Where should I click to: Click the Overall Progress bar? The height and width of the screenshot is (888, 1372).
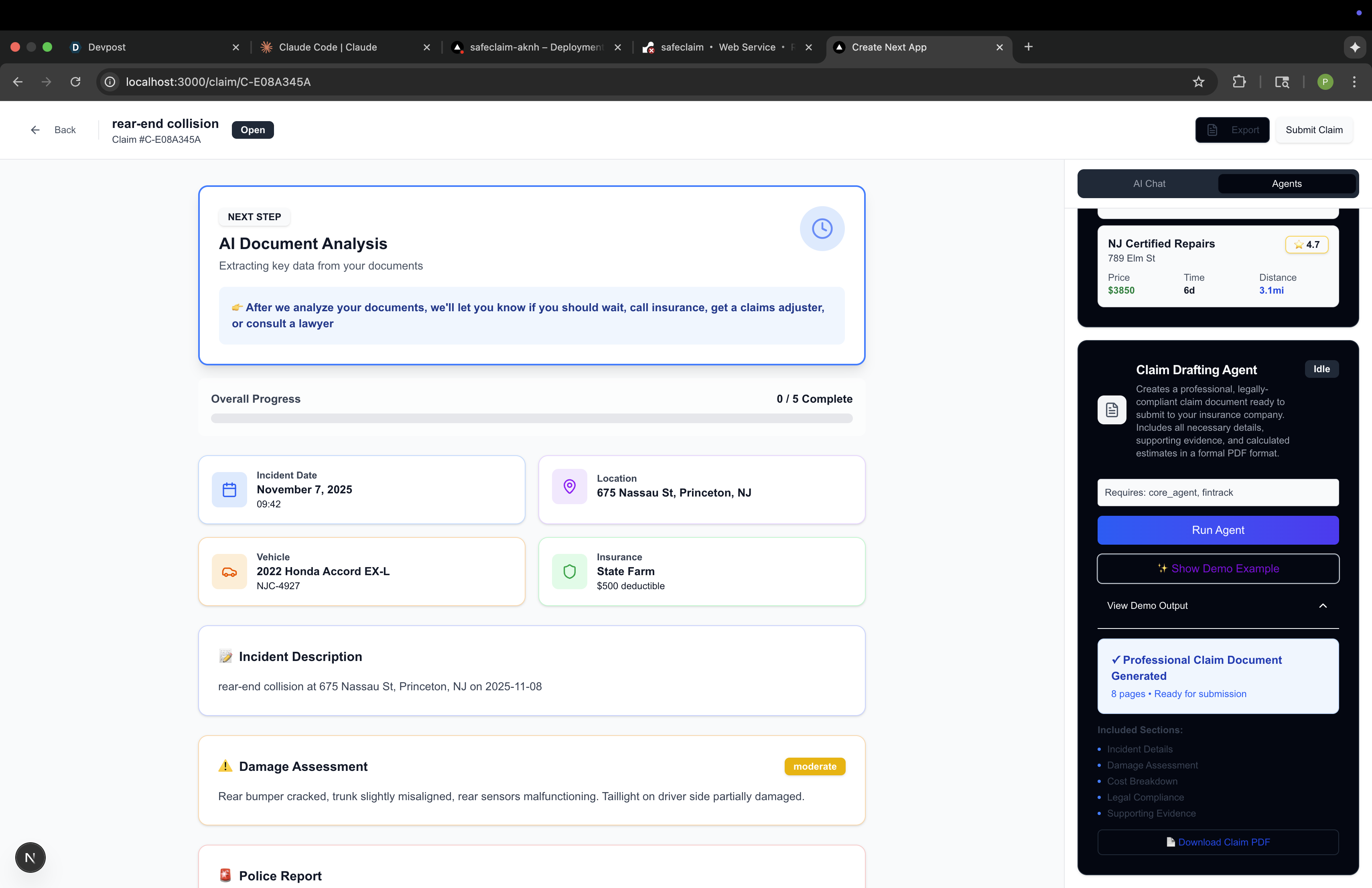click(x=531, y=418)
